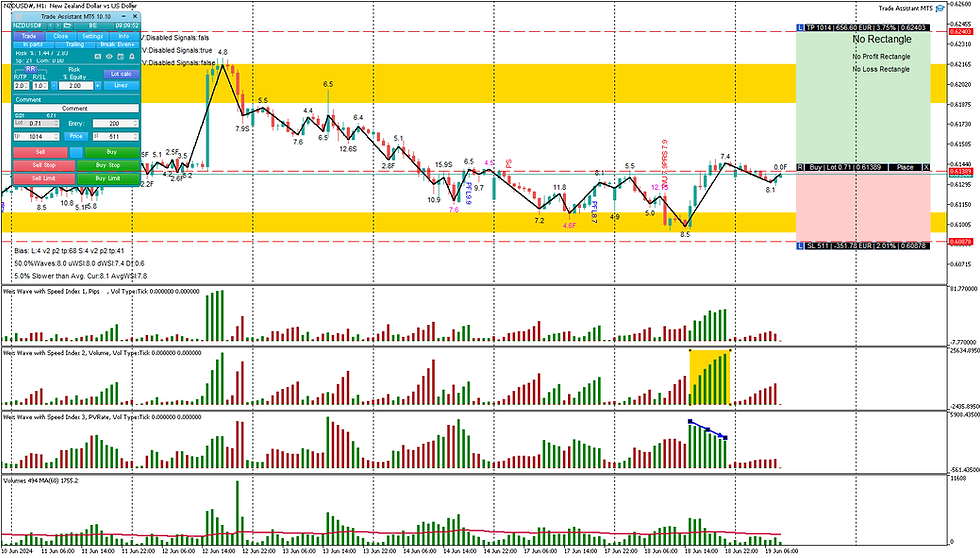
Task: Click the red Sell button
Action: point(40,152)
